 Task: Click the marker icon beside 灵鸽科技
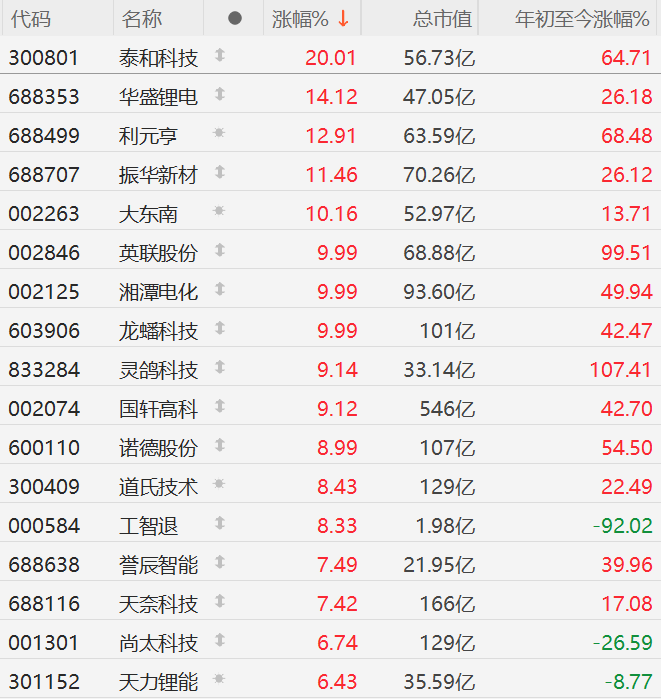220,367
